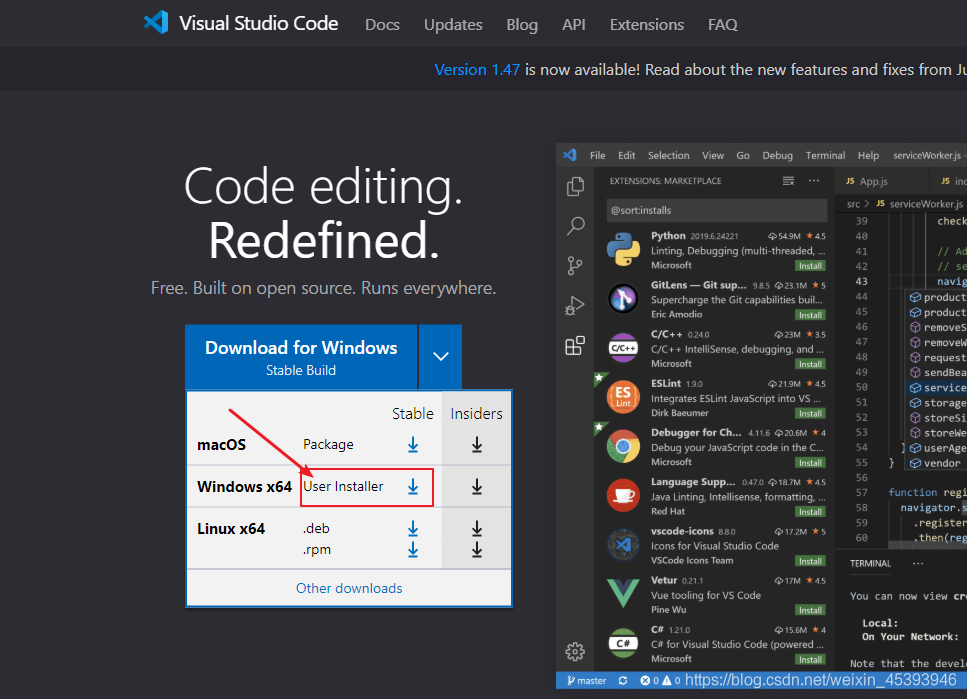
Task: Open Debug menu in editor screenshot
Action: tap(777, 155)
